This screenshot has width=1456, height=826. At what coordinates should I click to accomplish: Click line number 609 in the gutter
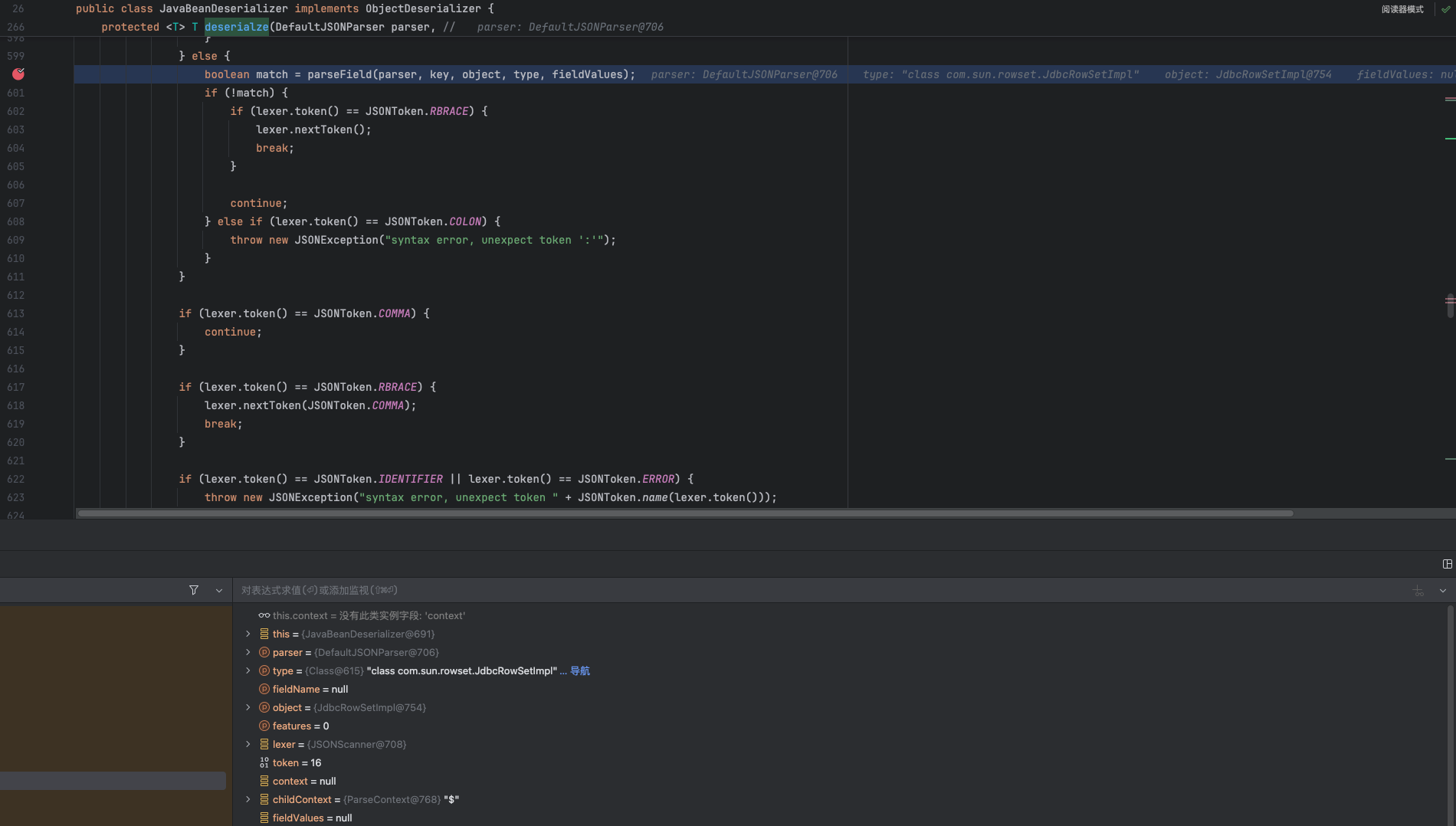(x=15, y=240)
